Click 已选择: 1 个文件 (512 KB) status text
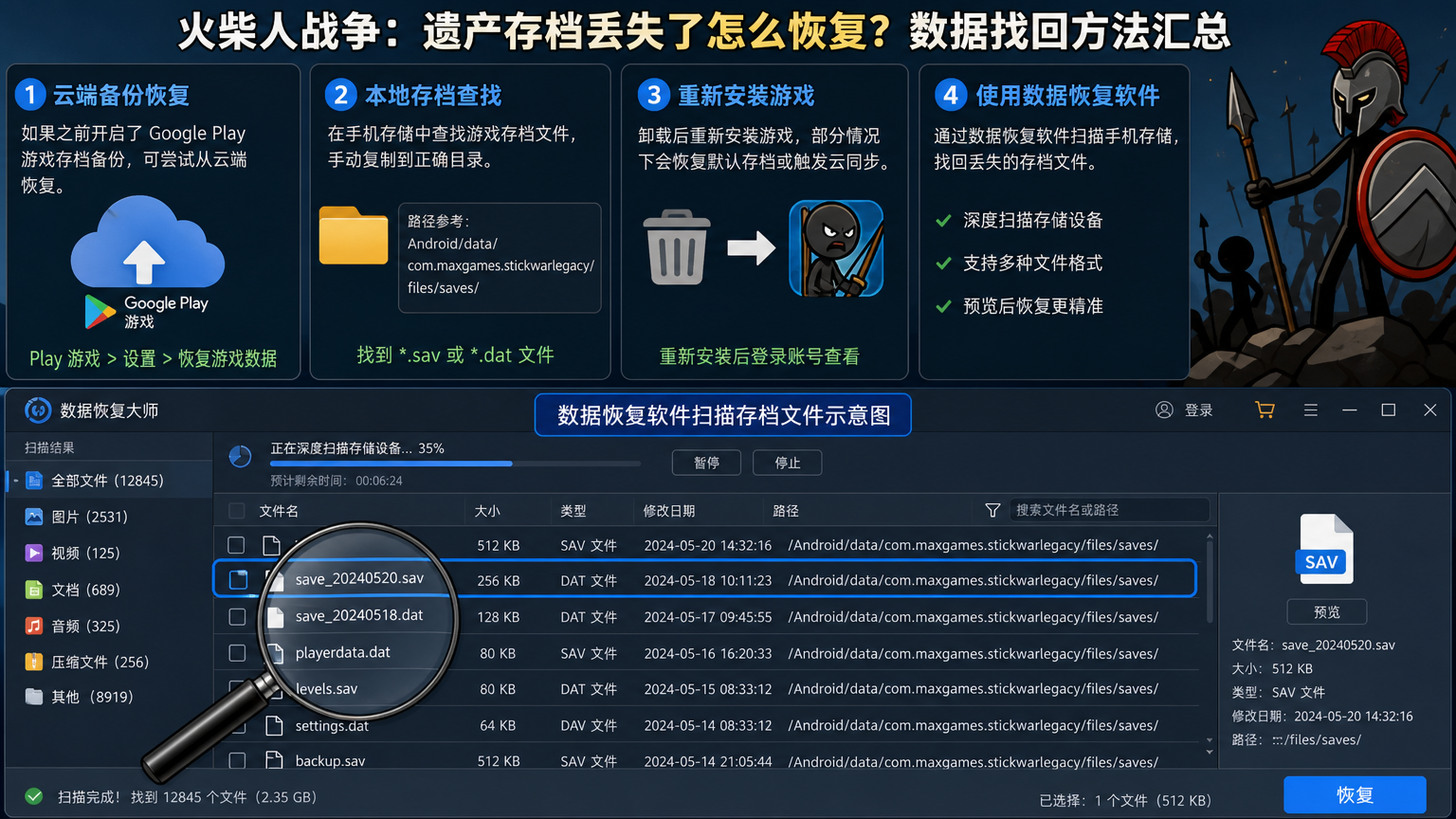This screenshot has height=819, width=1456. 1125,801
